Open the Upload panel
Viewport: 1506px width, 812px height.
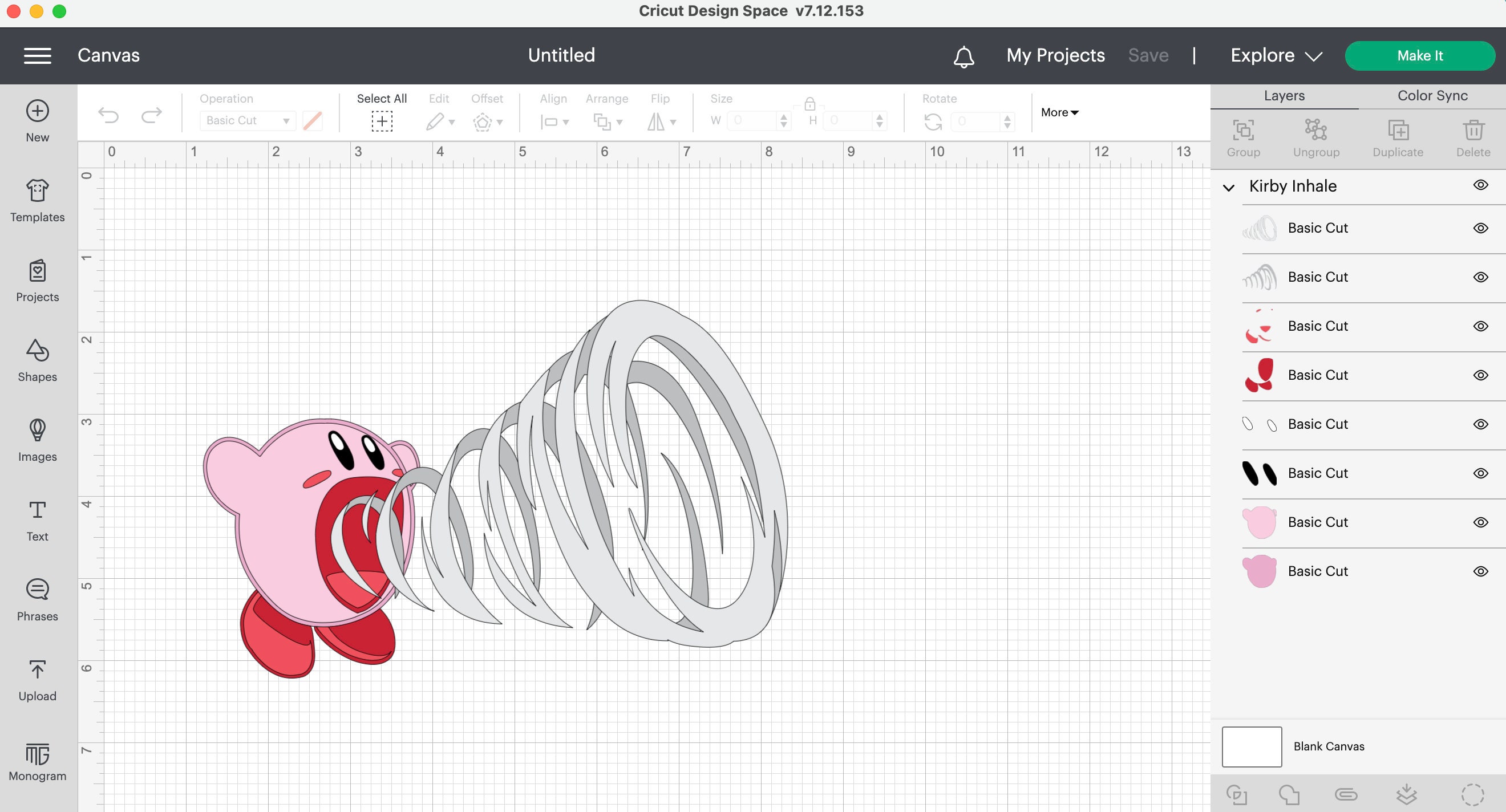(x=37, y=680)
